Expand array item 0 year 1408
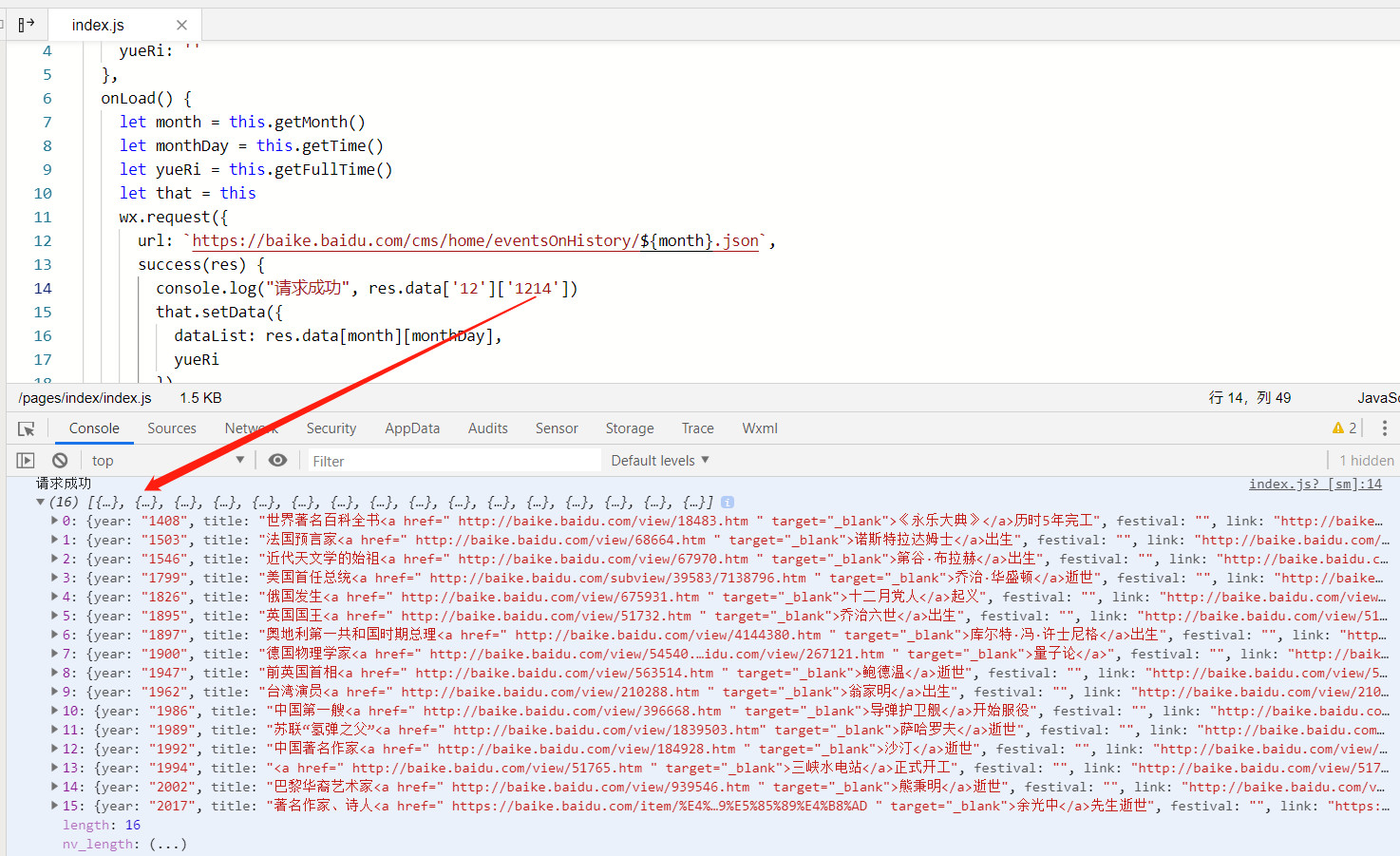Screen dimensions: 1400x856 tap(54, 521)
